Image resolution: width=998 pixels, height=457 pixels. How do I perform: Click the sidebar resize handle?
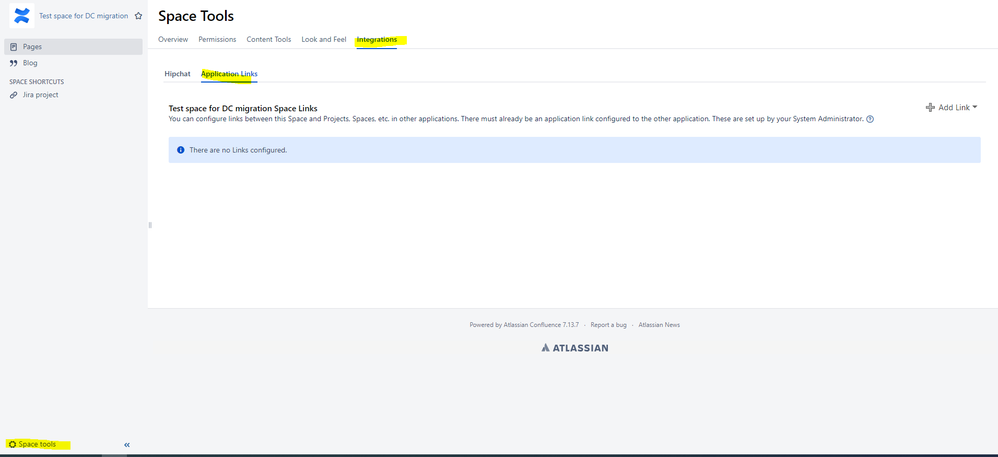tap(150, 225)
